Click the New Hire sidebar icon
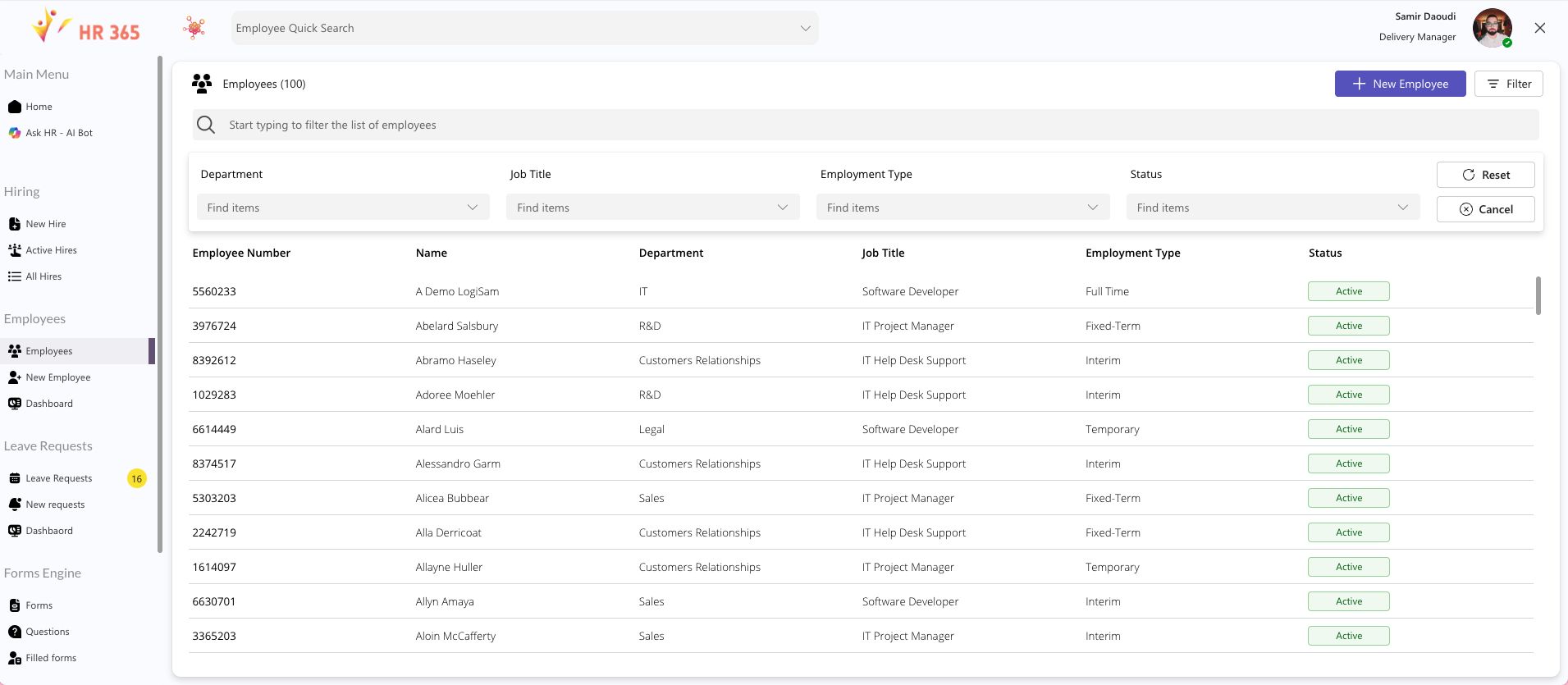This screenshot has width=1568, height=685. coord(14,224)
